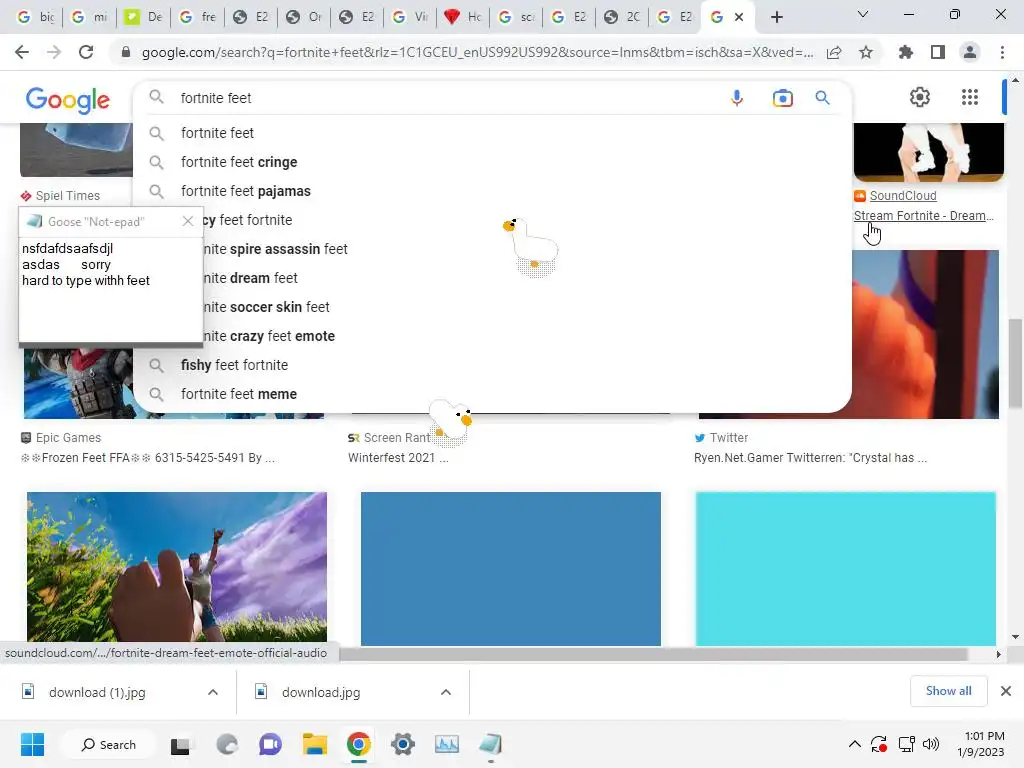Open Chrome extensions puzzle icon
Image resolution: width=1024 pixels, height=768 pixels.
pos(906,52)
